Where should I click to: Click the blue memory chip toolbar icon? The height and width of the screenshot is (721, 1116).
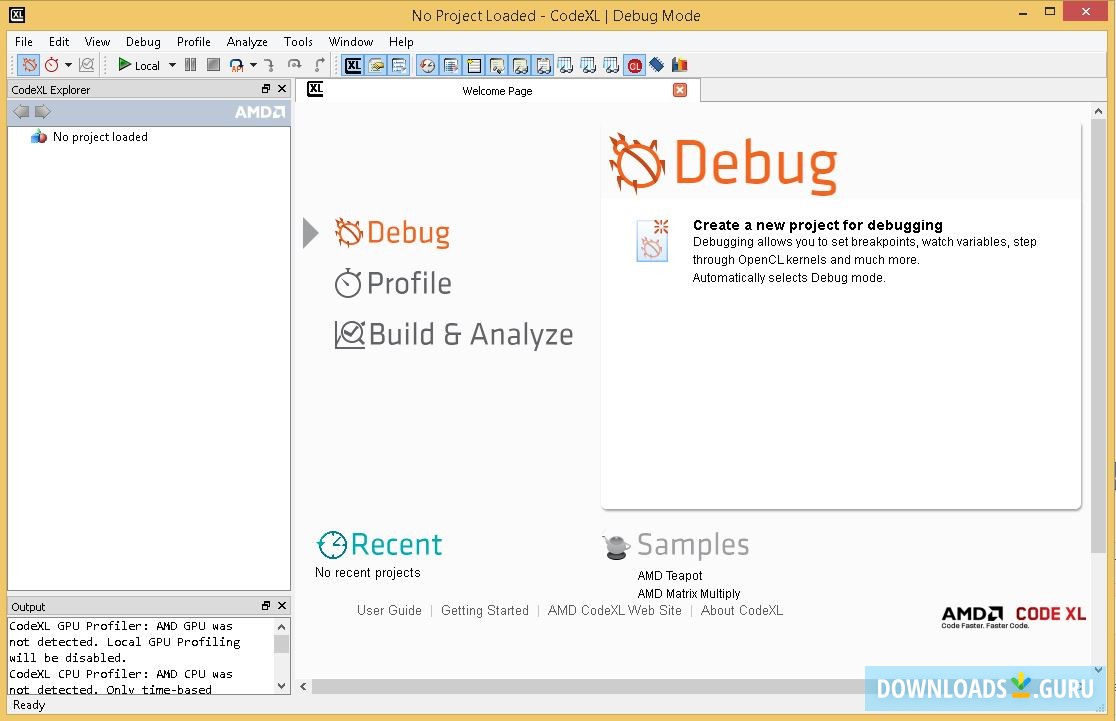click(657, 65)
